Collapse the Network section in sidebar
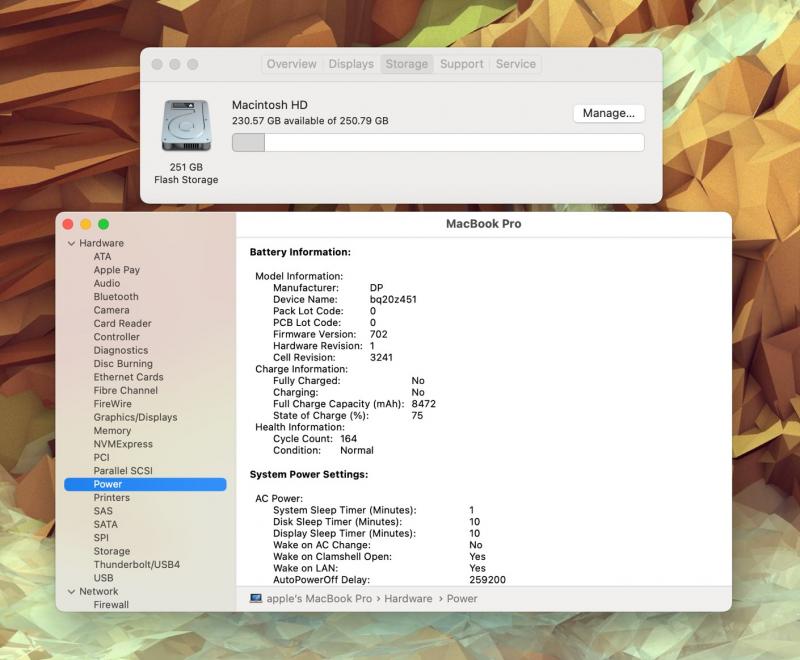 (71, 592)
